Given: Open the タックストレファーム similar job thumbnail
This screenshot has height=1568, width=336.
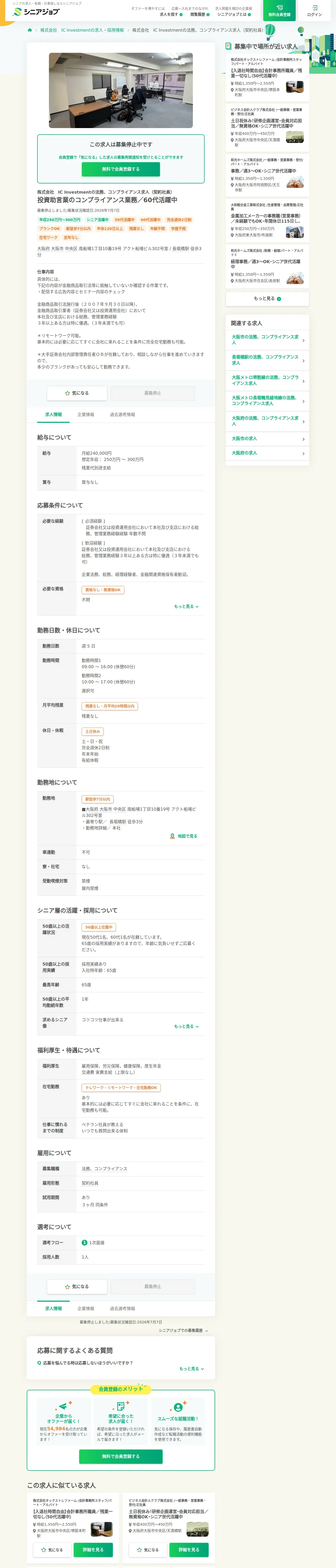Looking at the screenshot, I should [x=102, y=1530].
